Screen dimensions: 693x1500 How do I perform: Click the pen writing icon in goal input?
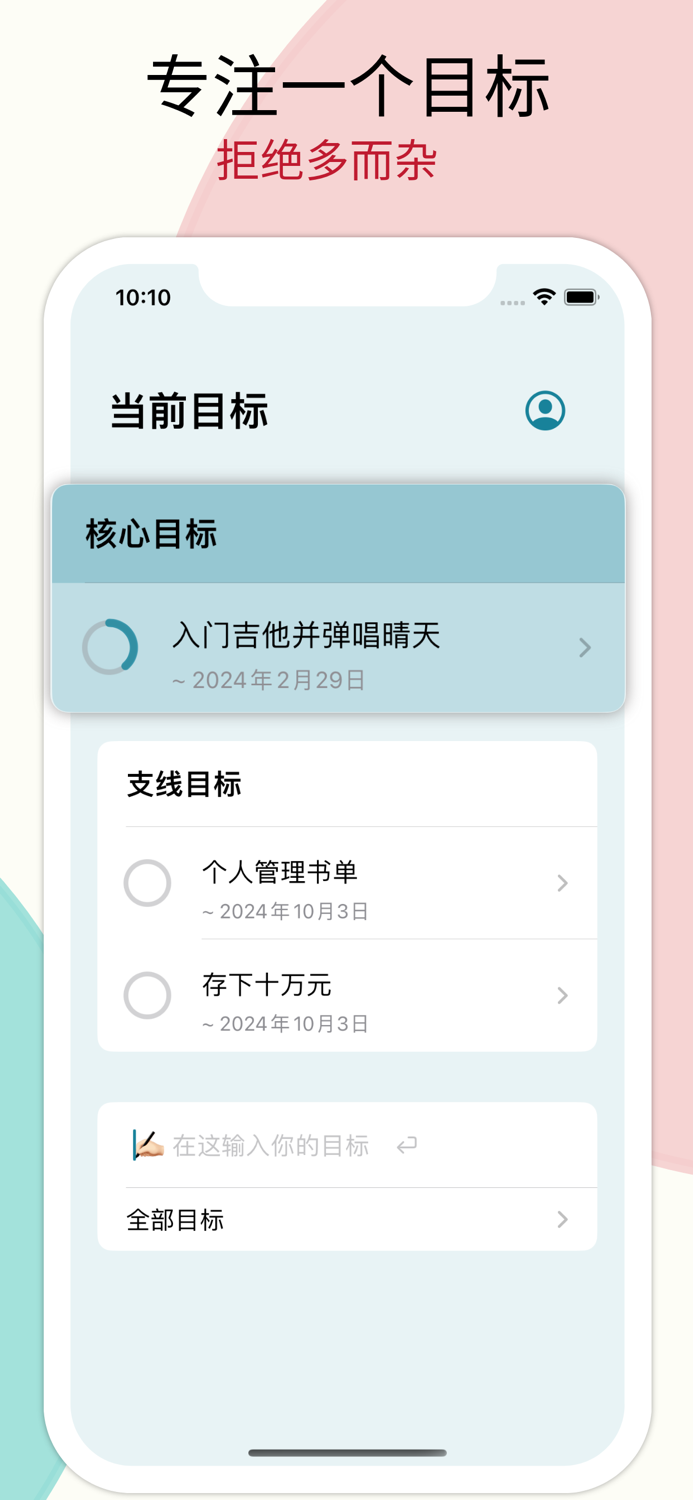[x=146, y=1145]
